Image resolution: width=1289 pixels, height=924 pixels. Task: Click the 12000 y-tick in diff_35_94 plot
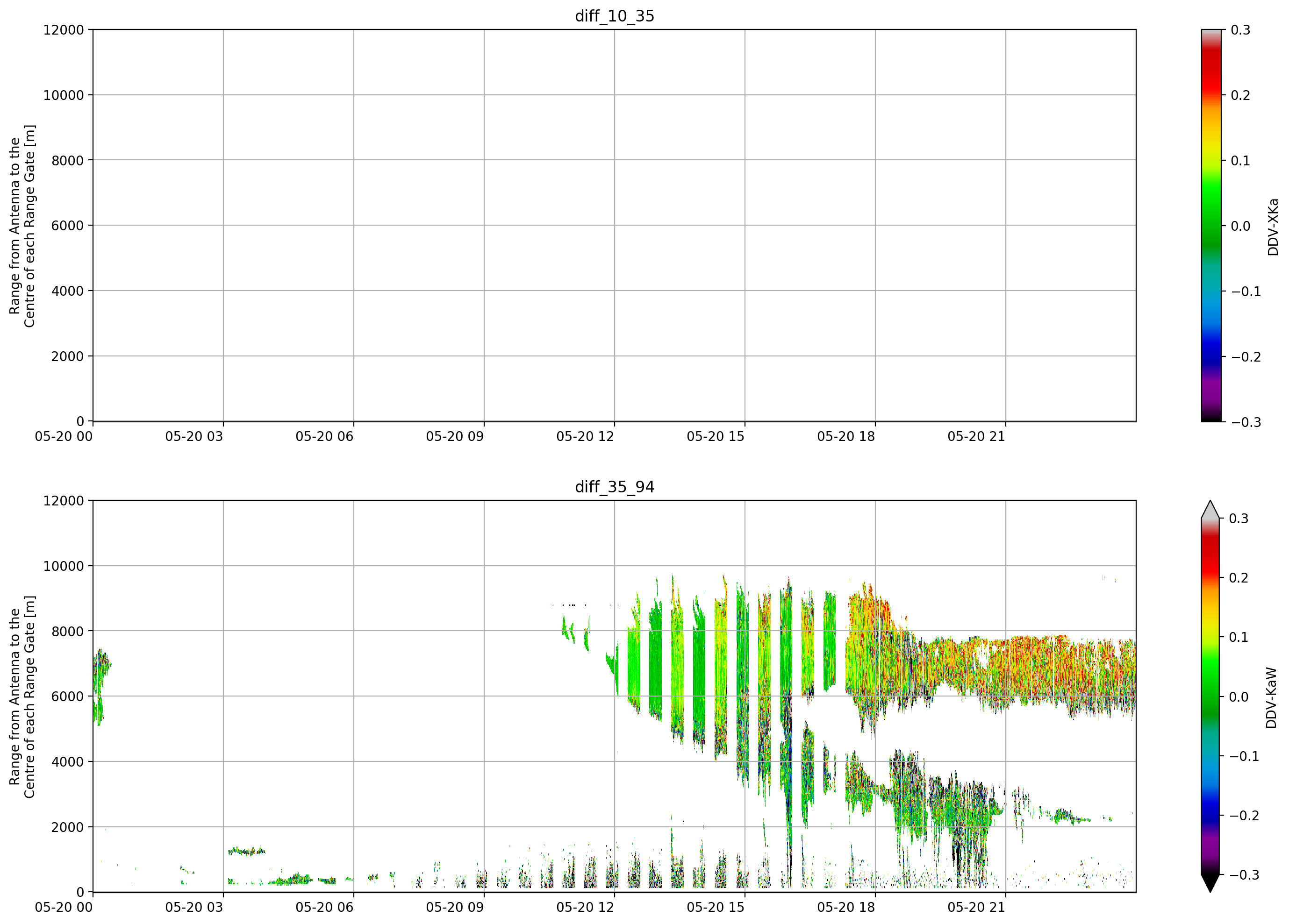coord(64,501)
